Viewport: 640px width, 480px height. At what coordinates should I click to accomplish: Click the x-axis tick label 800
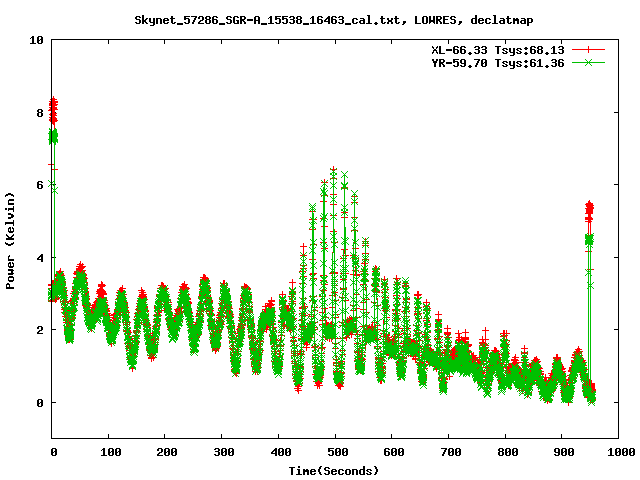tap(508, 452)
